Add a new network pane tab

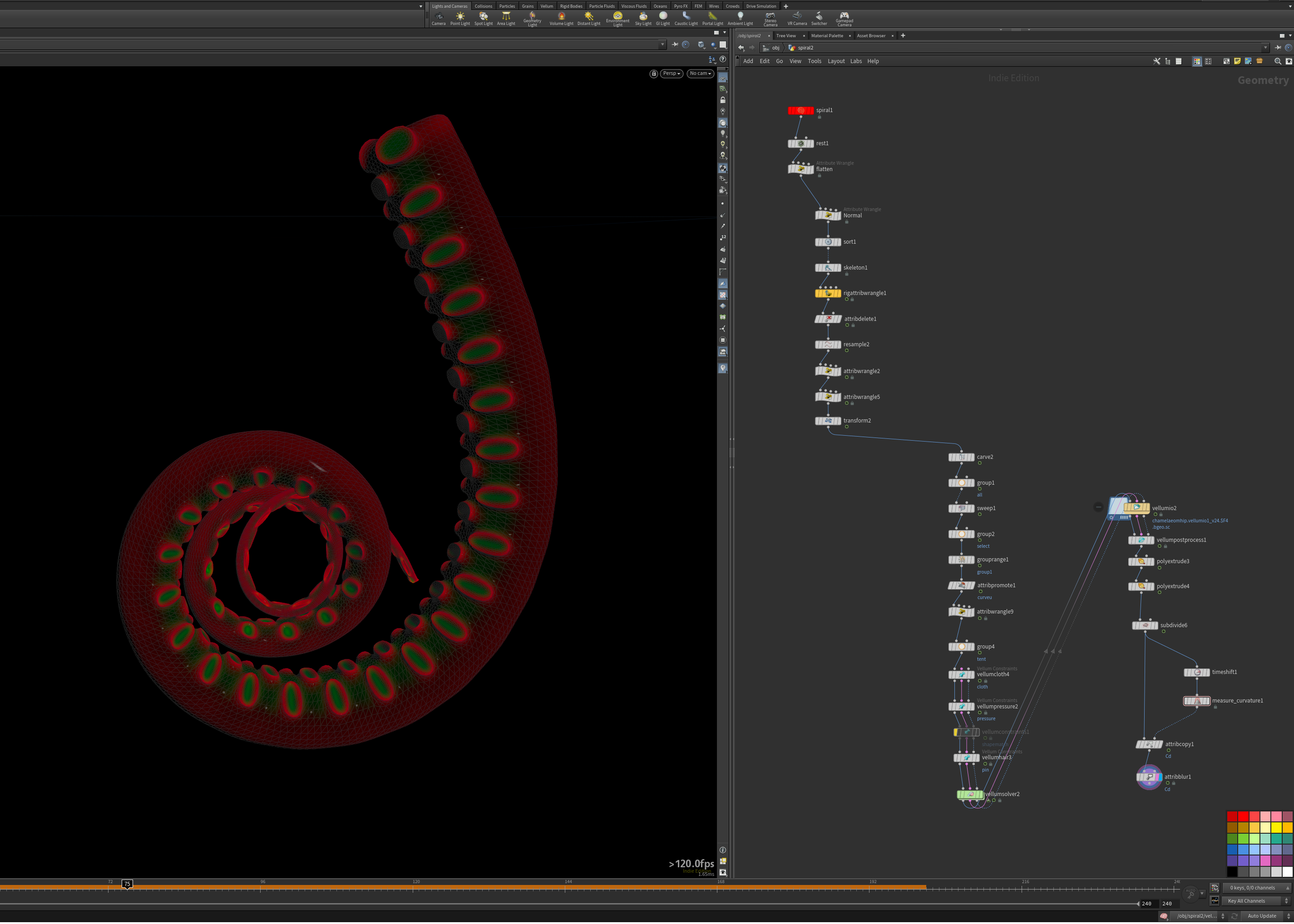(903, 36)
